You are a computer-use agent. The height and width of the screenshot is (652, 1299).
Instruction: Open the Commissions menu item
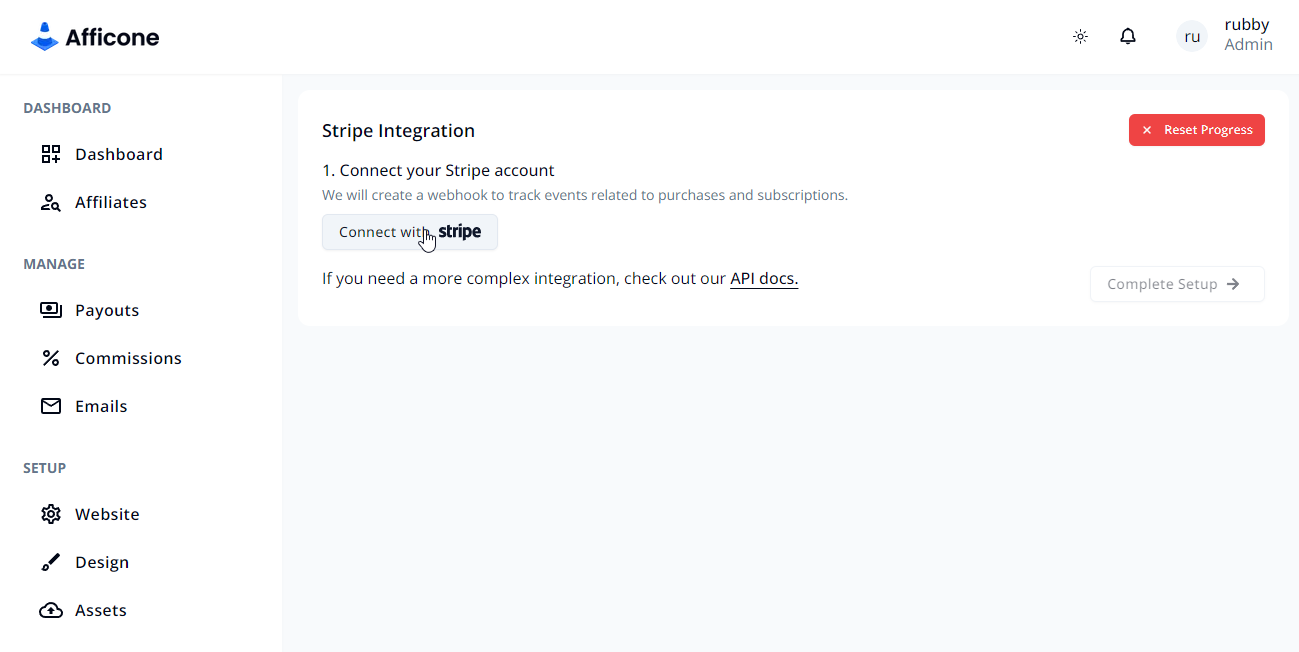click(x=128, y=358)
